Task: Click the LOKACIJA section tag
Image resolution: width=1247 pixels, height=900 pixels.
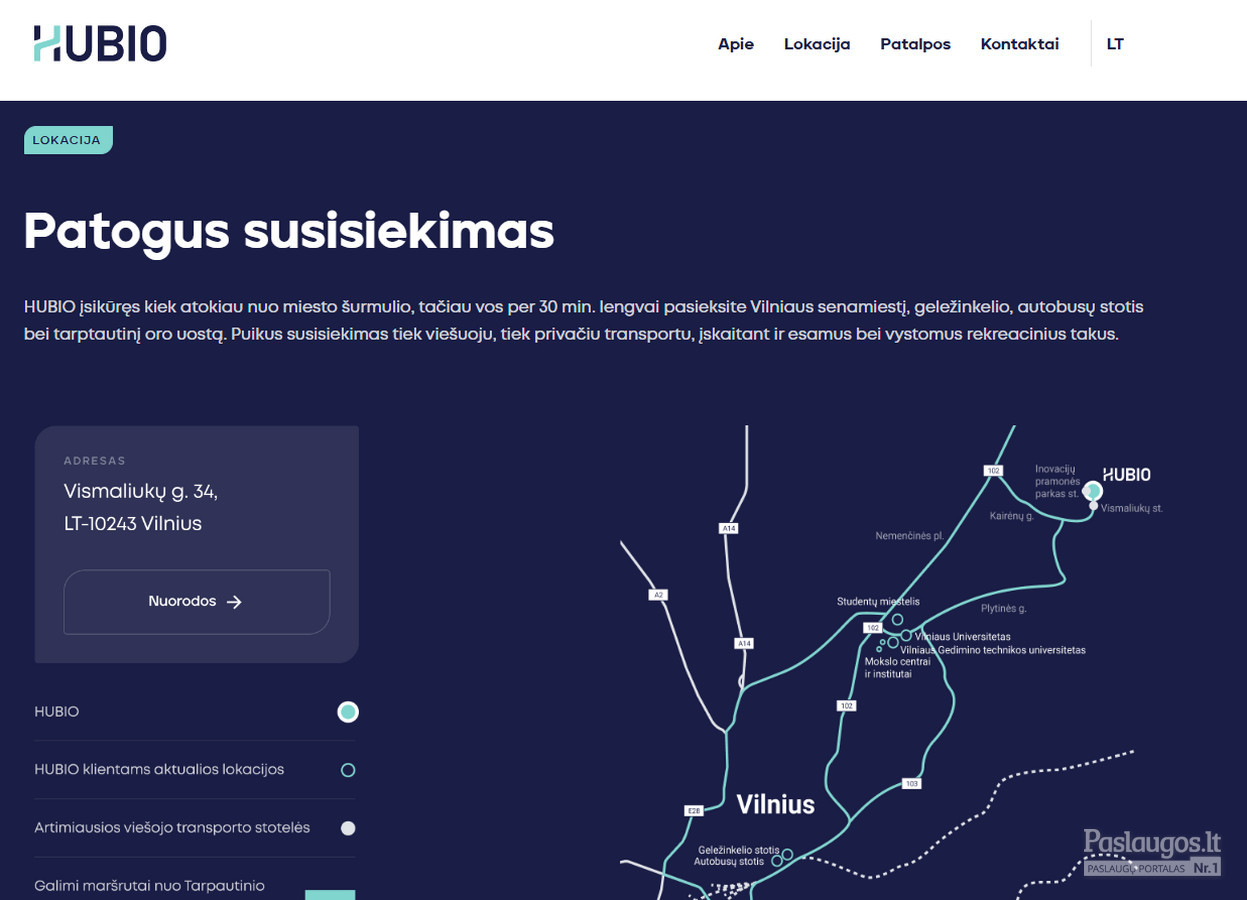Action: click(68, 140)
